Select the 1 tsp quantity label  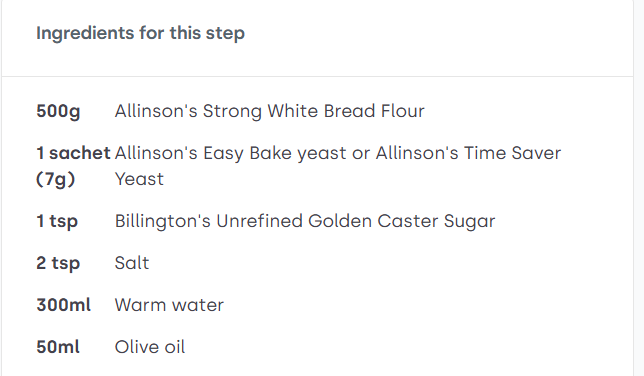pyautogui.click(x=57, y=221)
